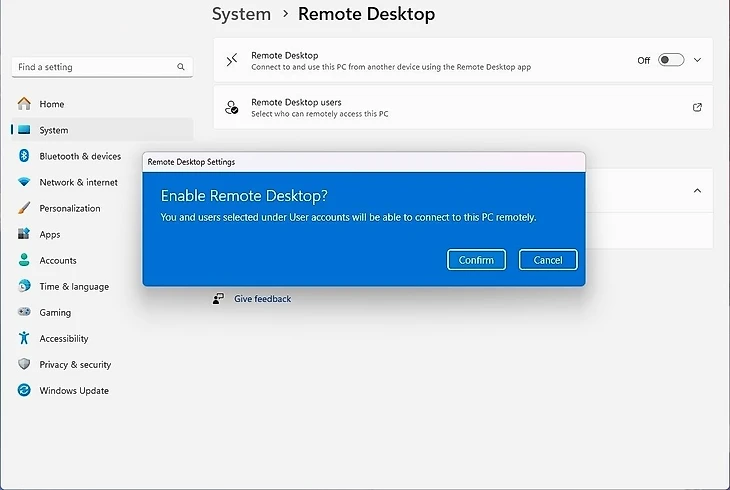Open Gaming settings
The height and width of the screenshot is (490, 730).
pos(102,312)
